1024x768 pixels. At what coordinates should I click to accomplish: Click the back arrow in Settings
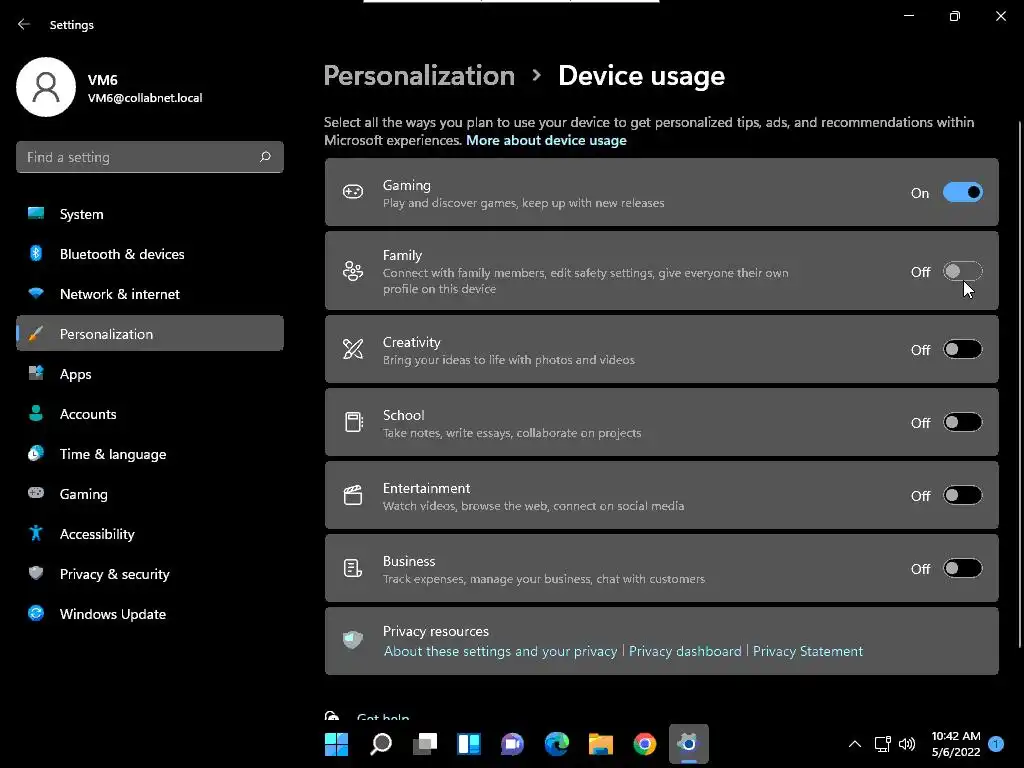24,25
